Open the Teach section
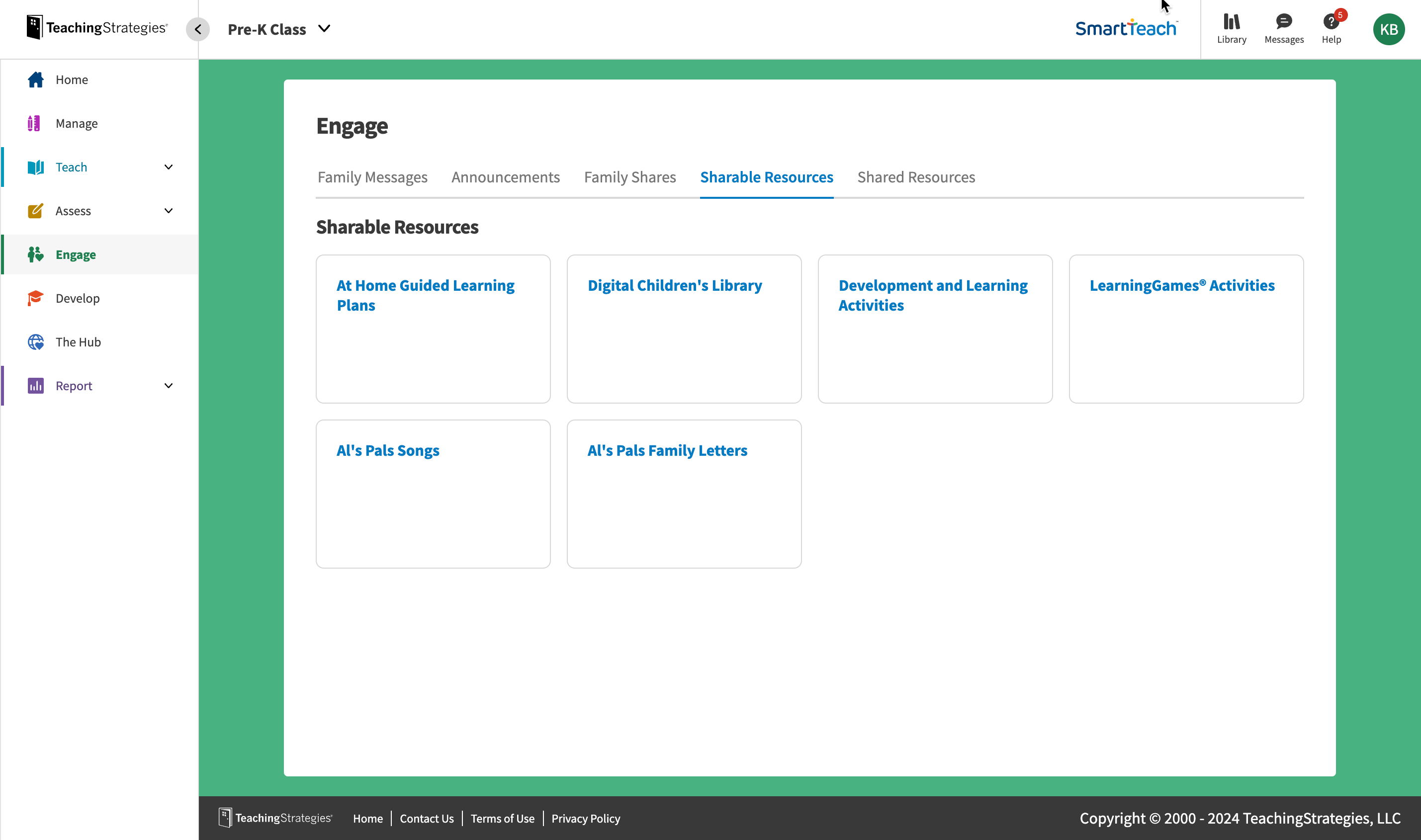This screenshot has height=840, width=1421. click(71, 167)
